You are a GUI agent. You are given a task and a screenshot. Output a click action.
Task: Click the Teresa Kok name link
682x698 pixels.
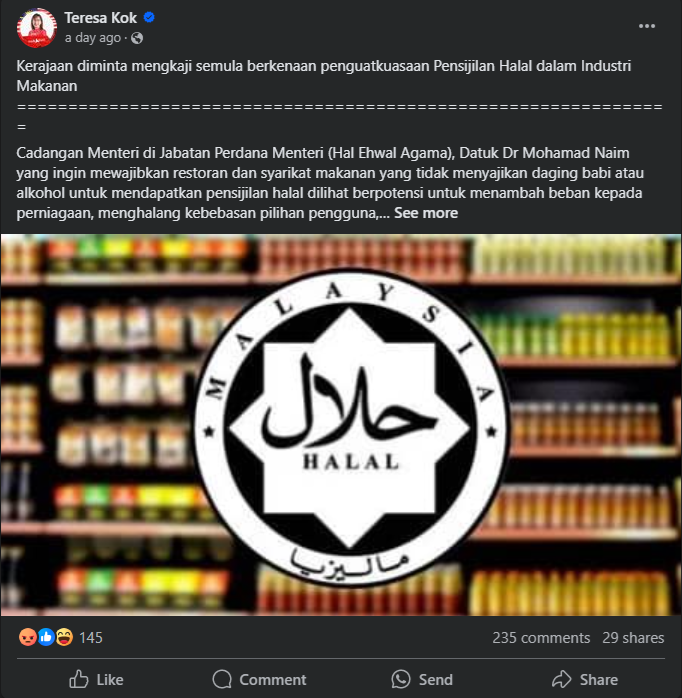(101, 18)
